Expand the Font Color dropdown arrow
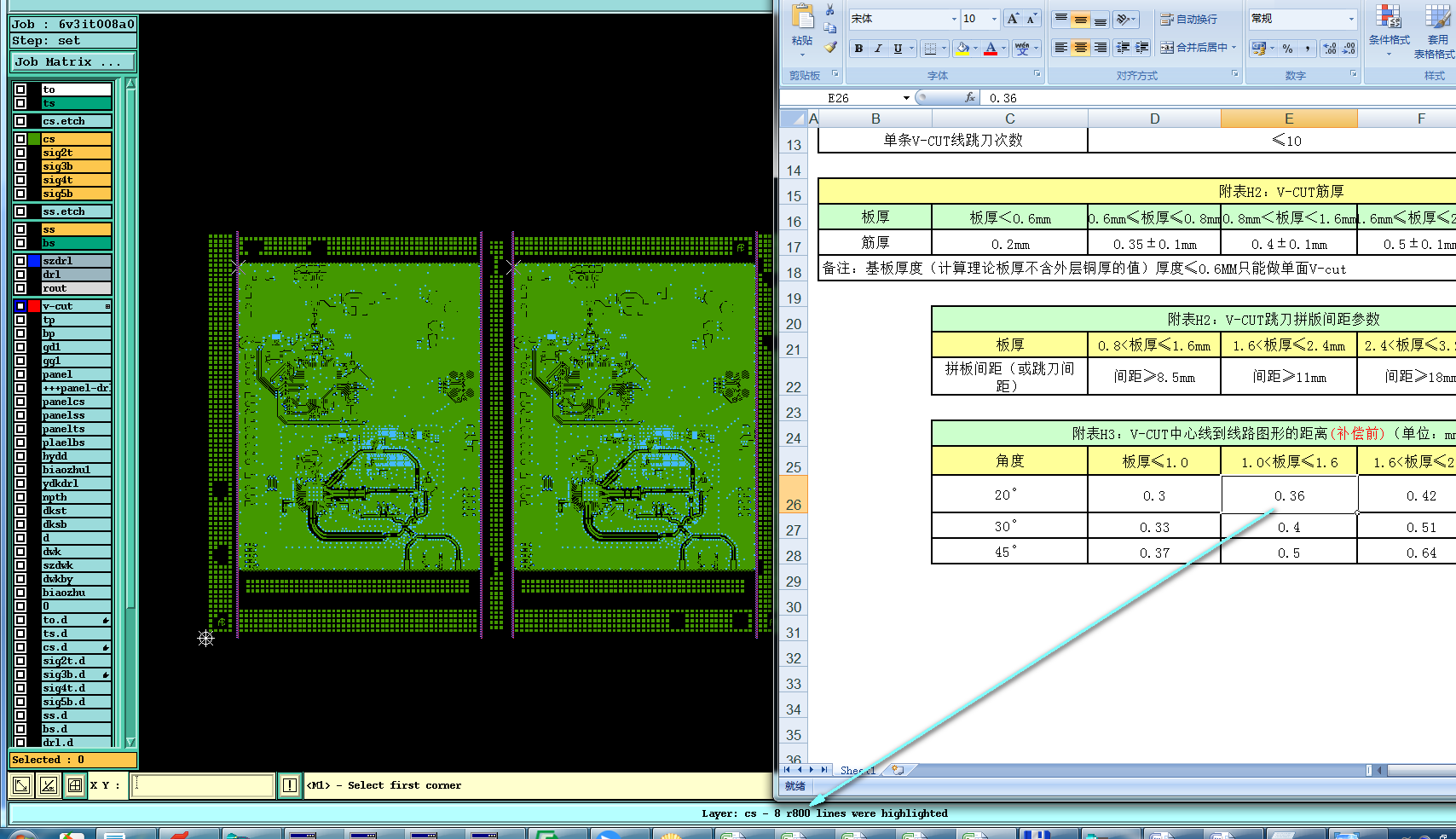 click(1004, 49)
